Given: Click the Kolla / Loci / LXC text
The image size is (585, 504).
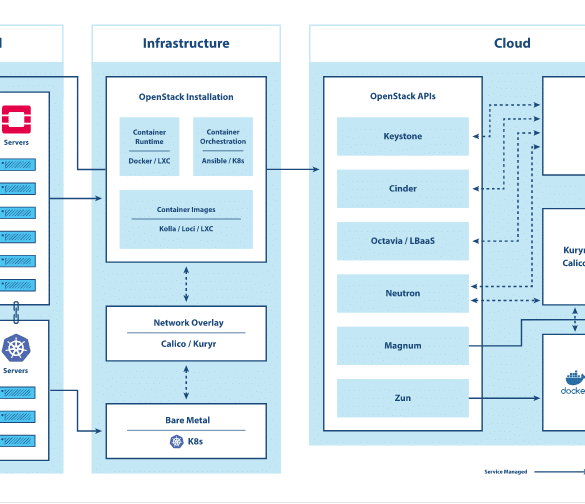Looking at the screenshot, I should coord(186,229).
